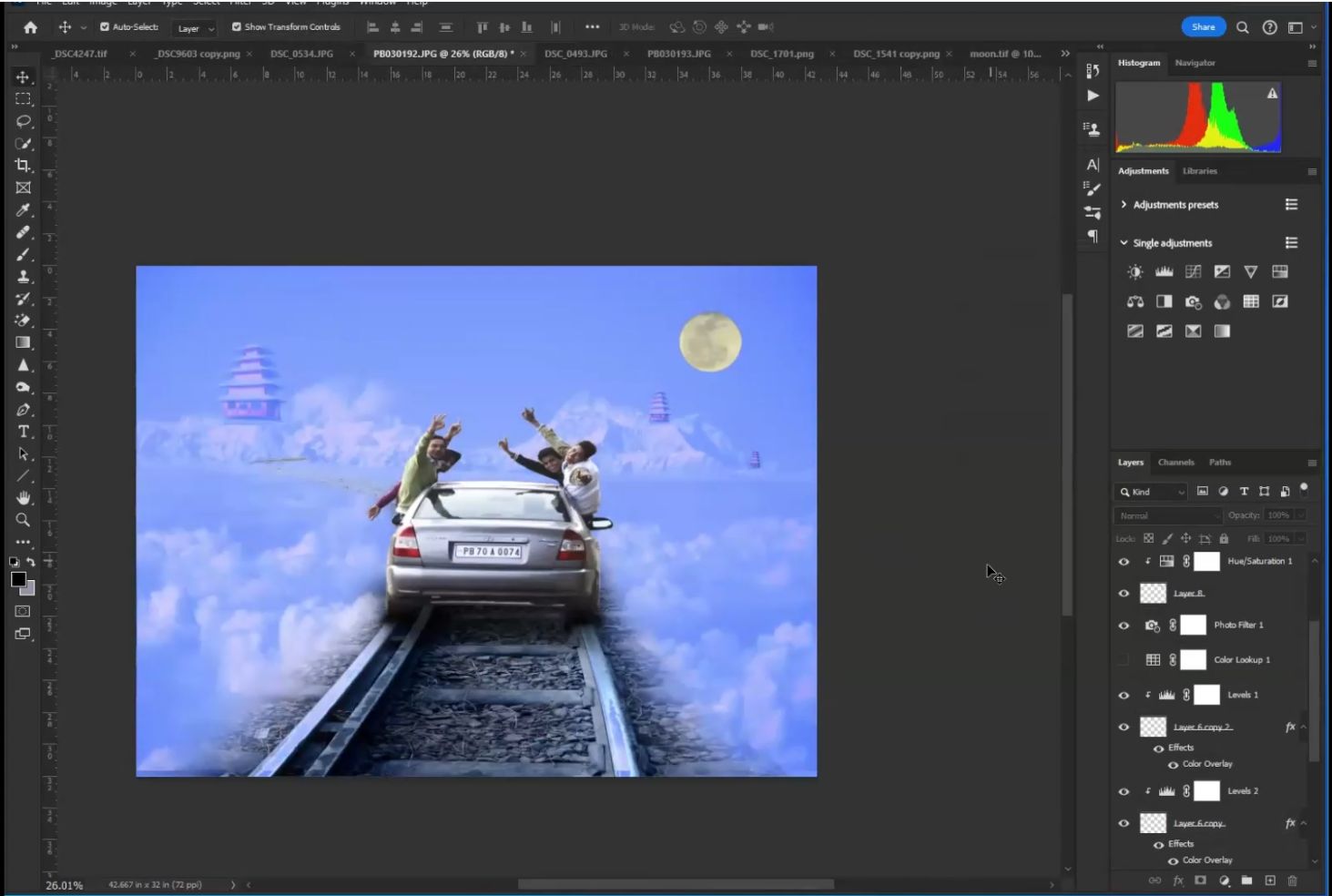
Task: Select the Hand tool
Action: pos(23,498)
